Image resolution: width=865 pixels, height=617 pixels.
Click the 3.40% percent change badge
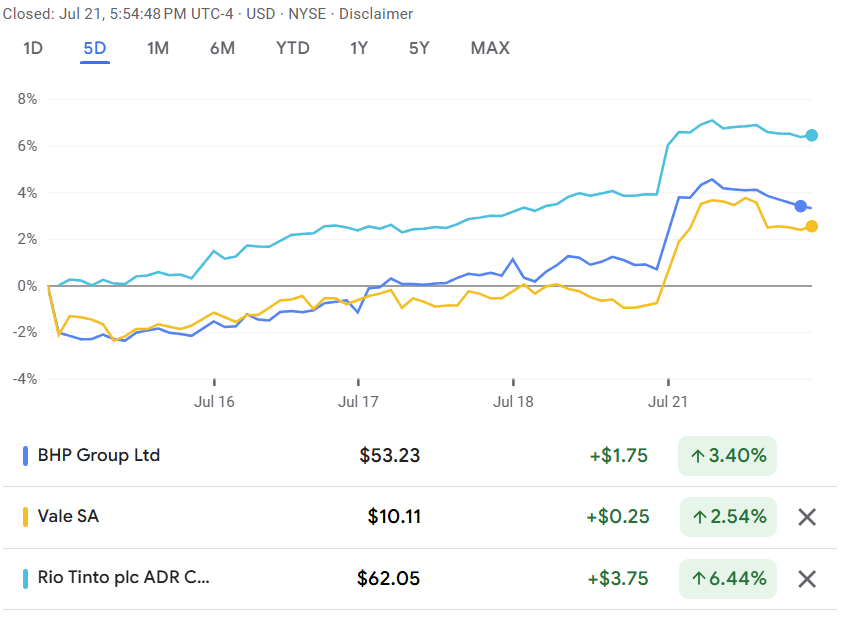tap(727, 456)
